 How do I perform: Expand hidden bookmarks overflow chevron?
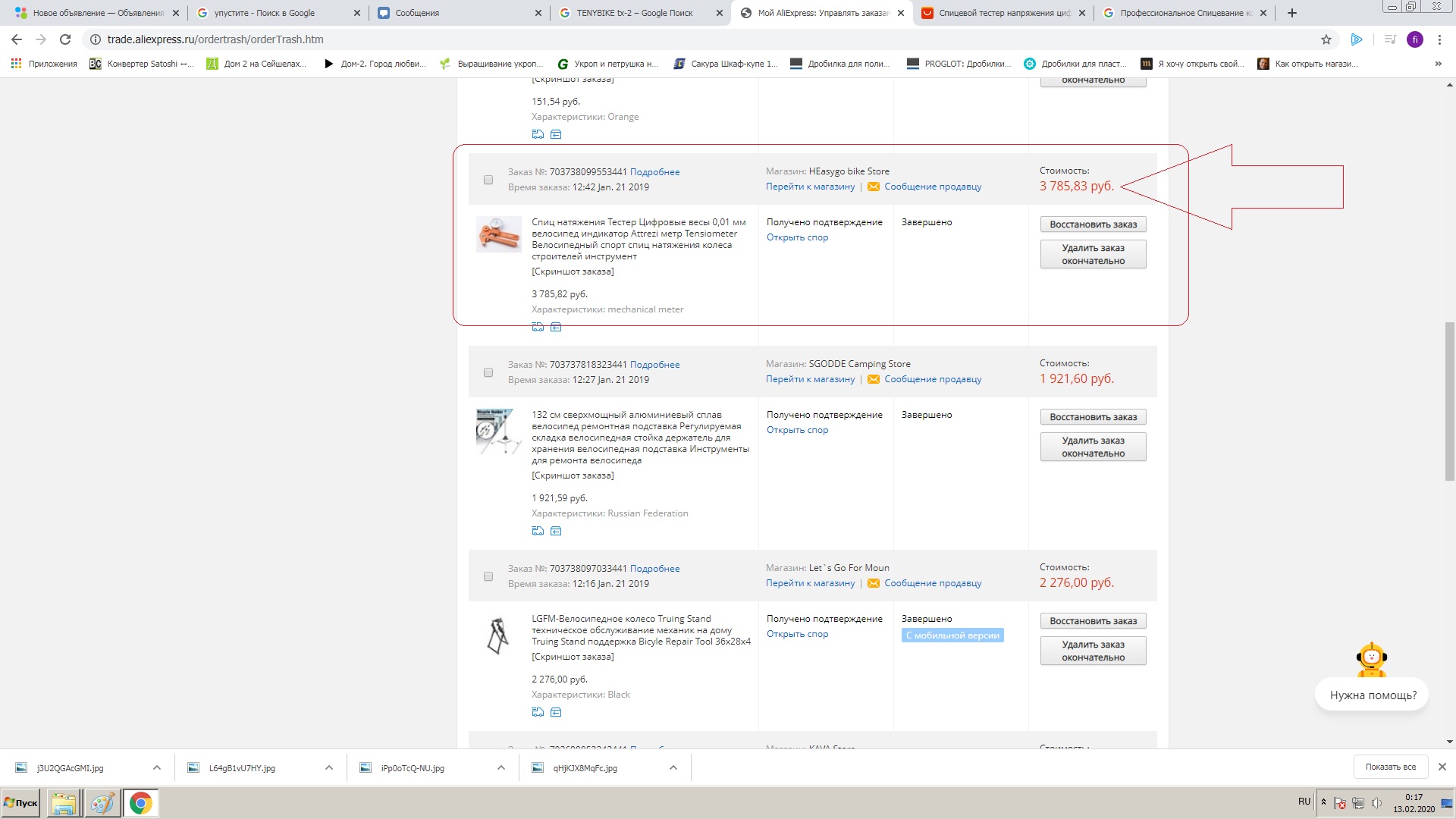(x=1438, y=64)
